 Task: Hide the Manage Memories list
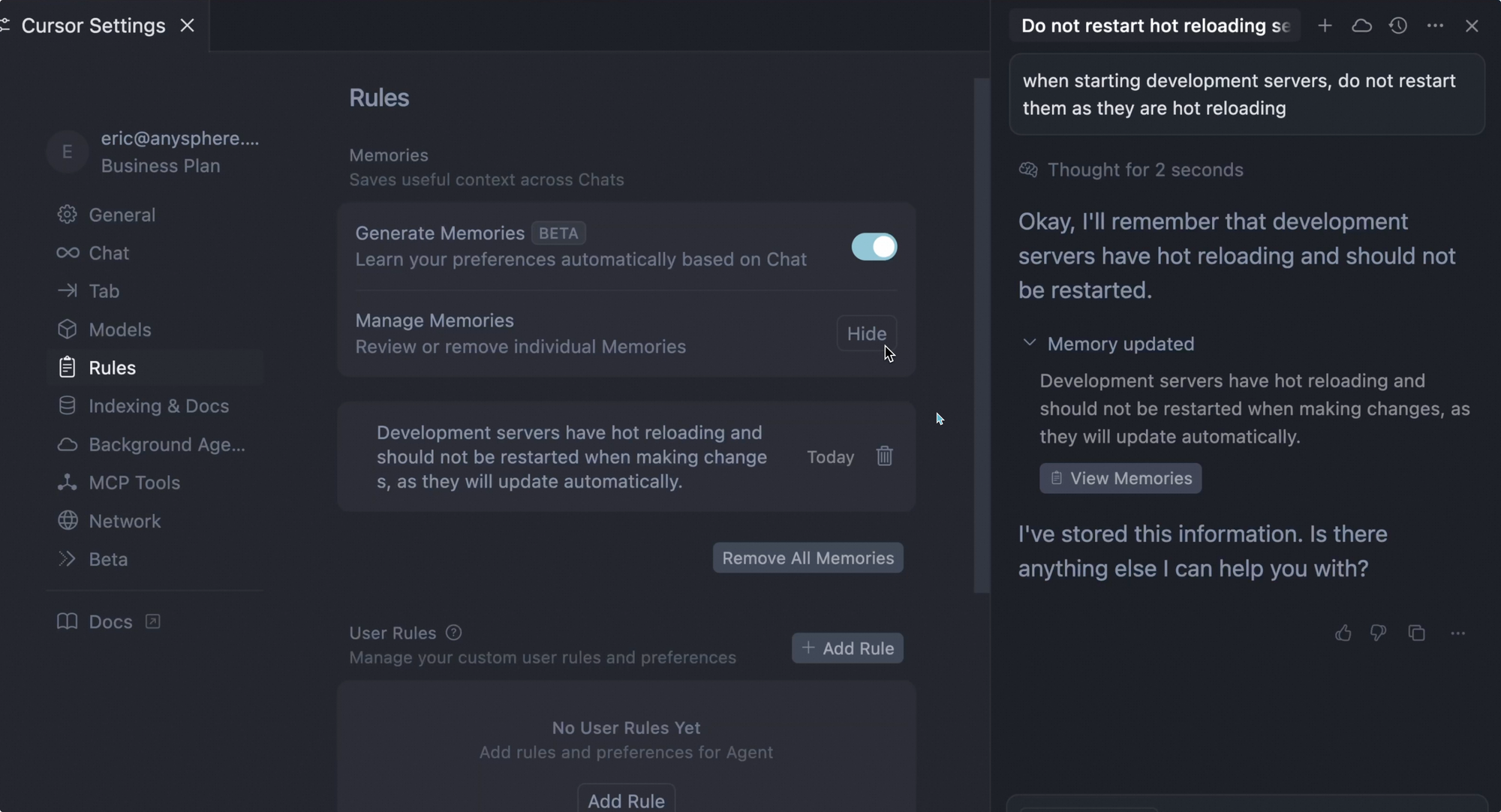[x=866, y=333]
